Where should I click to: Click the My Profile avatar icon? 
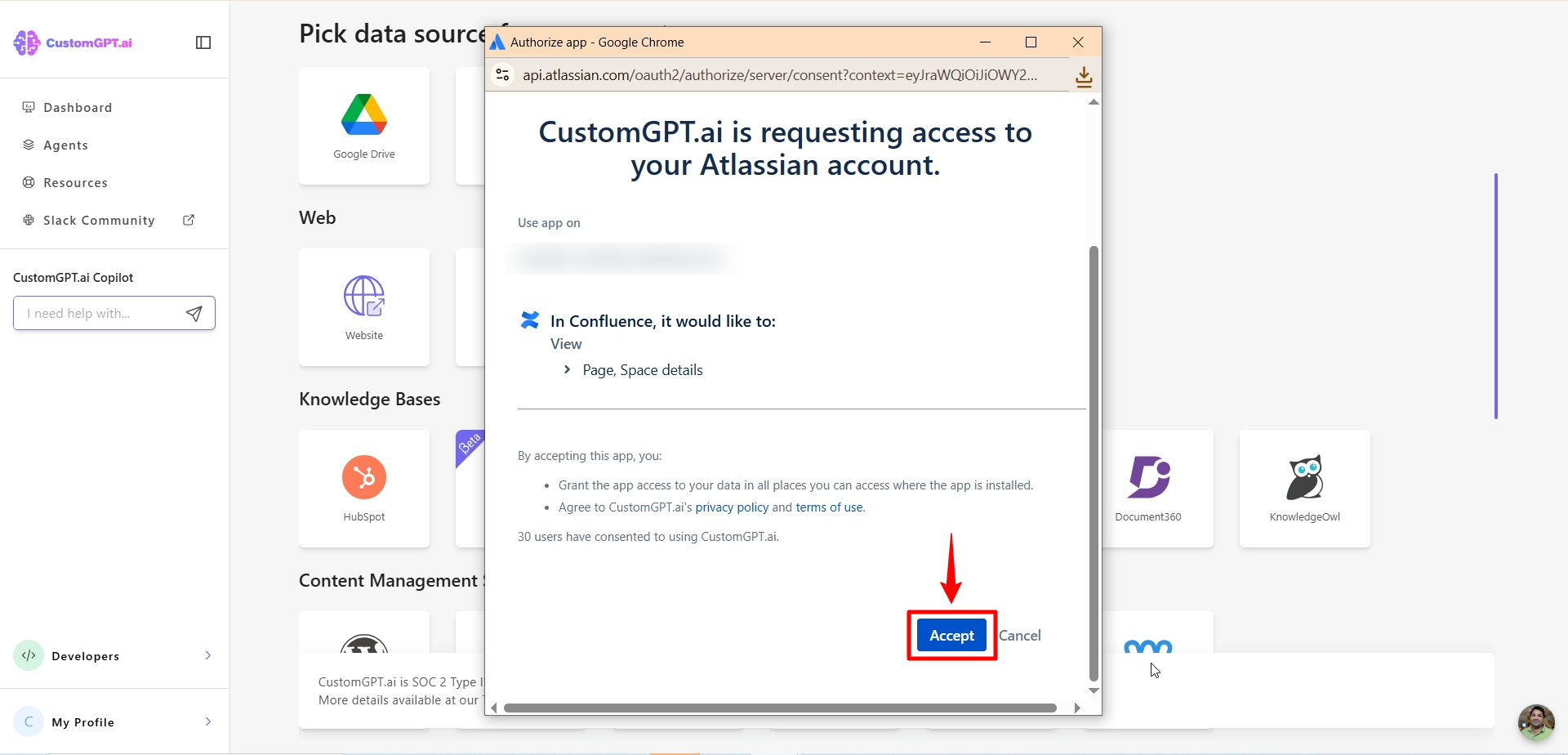[x=29, y=721]
